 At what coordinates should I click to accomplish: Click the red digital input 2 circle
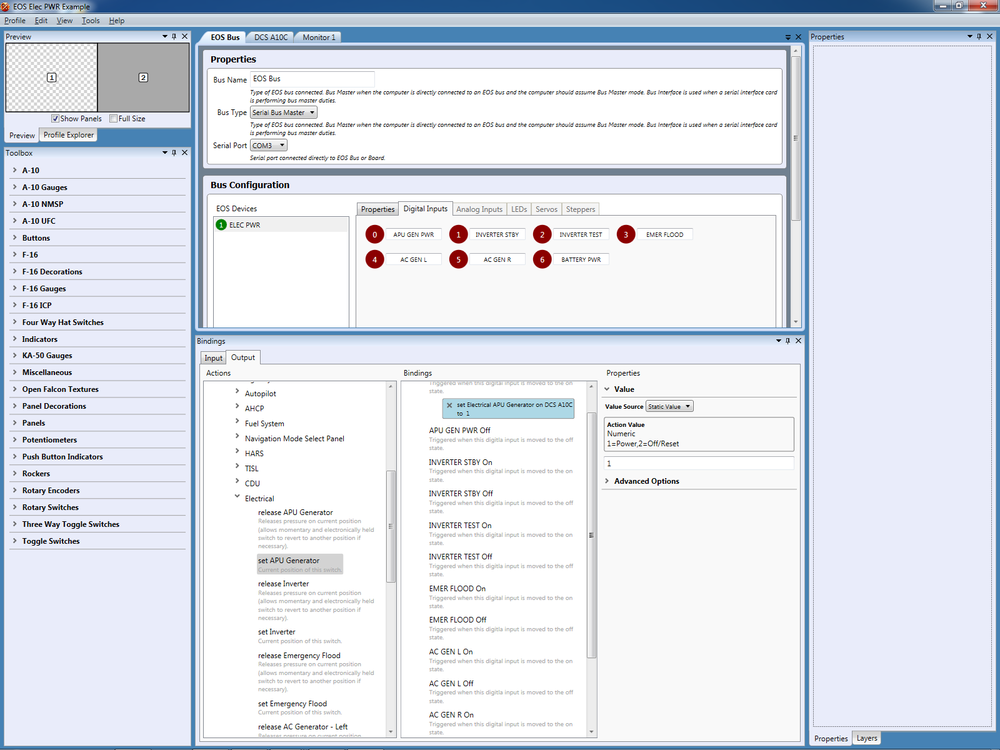point(542,234)
